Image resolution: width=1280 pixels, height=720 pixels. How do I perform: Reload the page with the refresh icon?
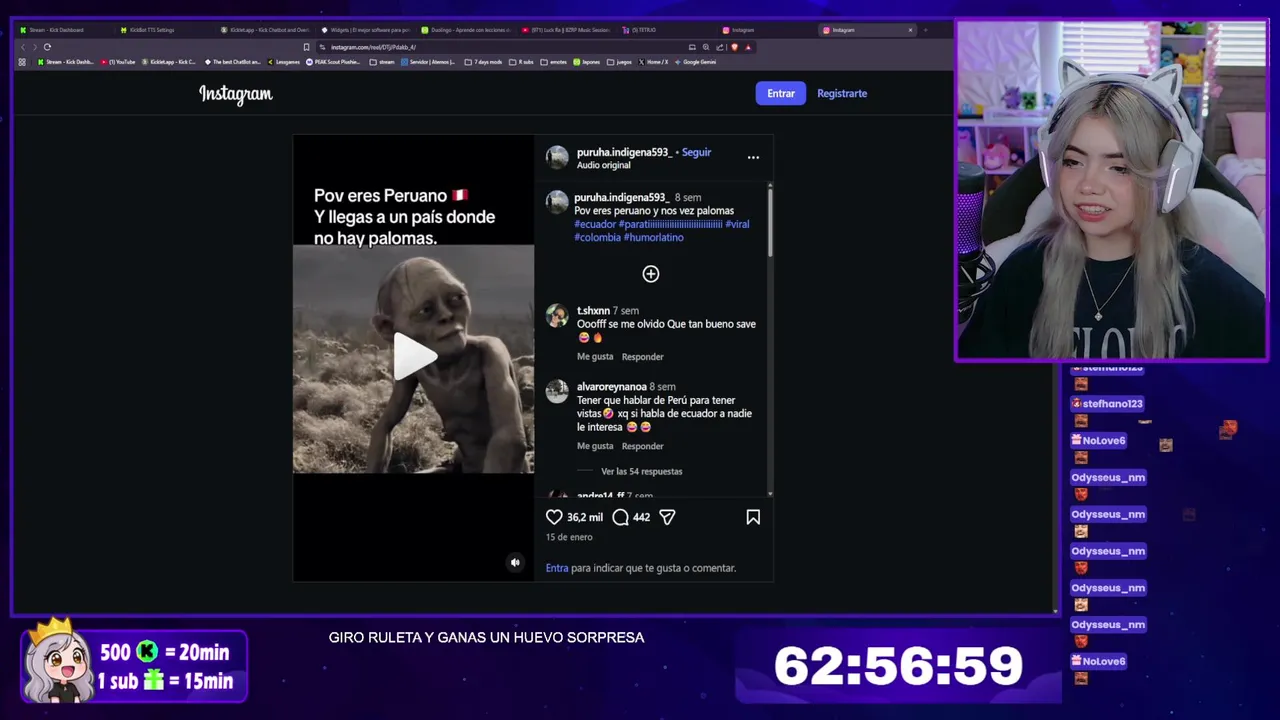pos(47,47)
